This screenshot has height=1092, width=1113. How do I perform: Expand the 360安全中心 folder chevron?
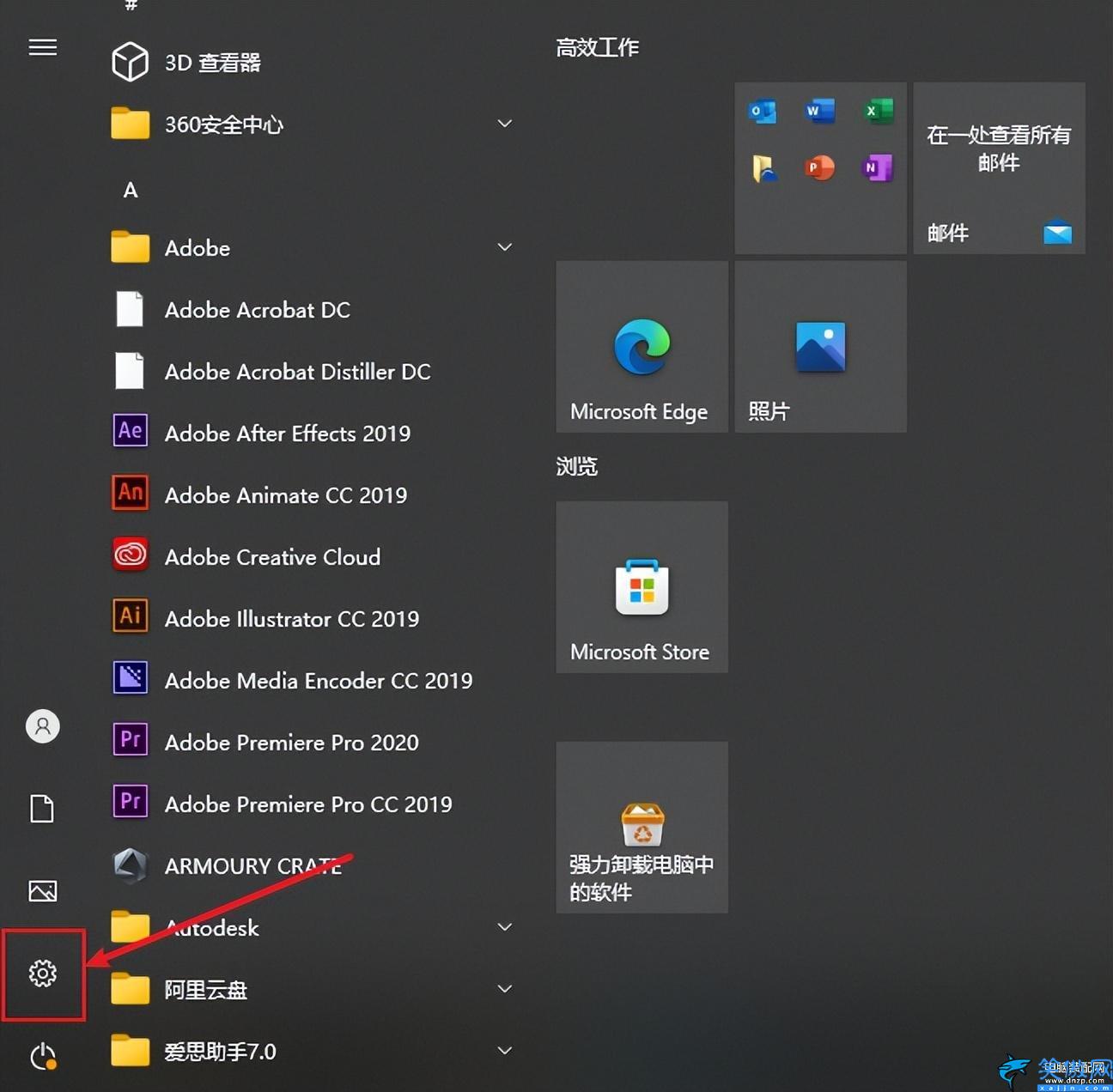coord(505,124)
